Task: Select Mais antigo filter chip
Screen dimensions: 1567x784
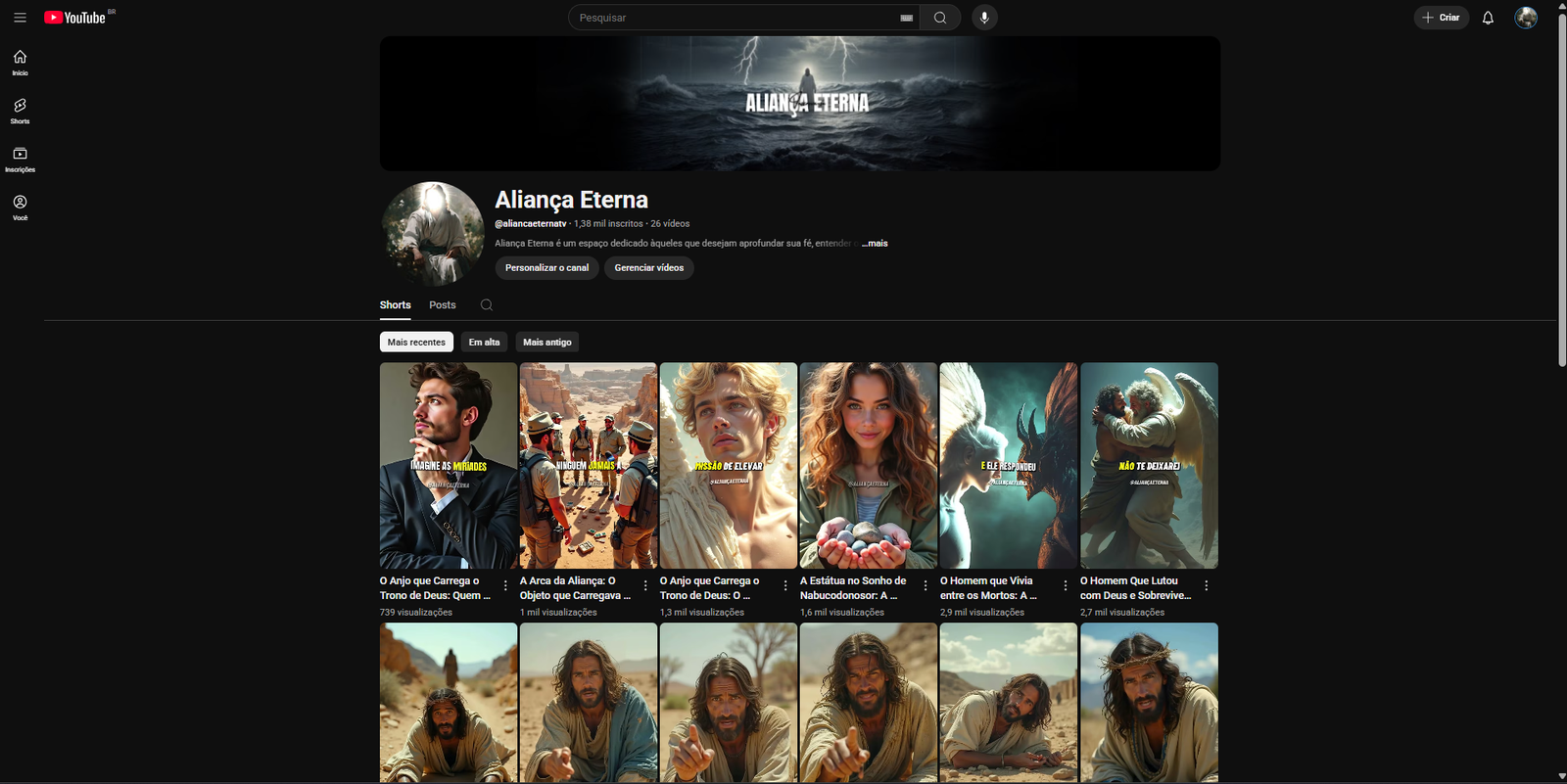Action: click(547, 343)
